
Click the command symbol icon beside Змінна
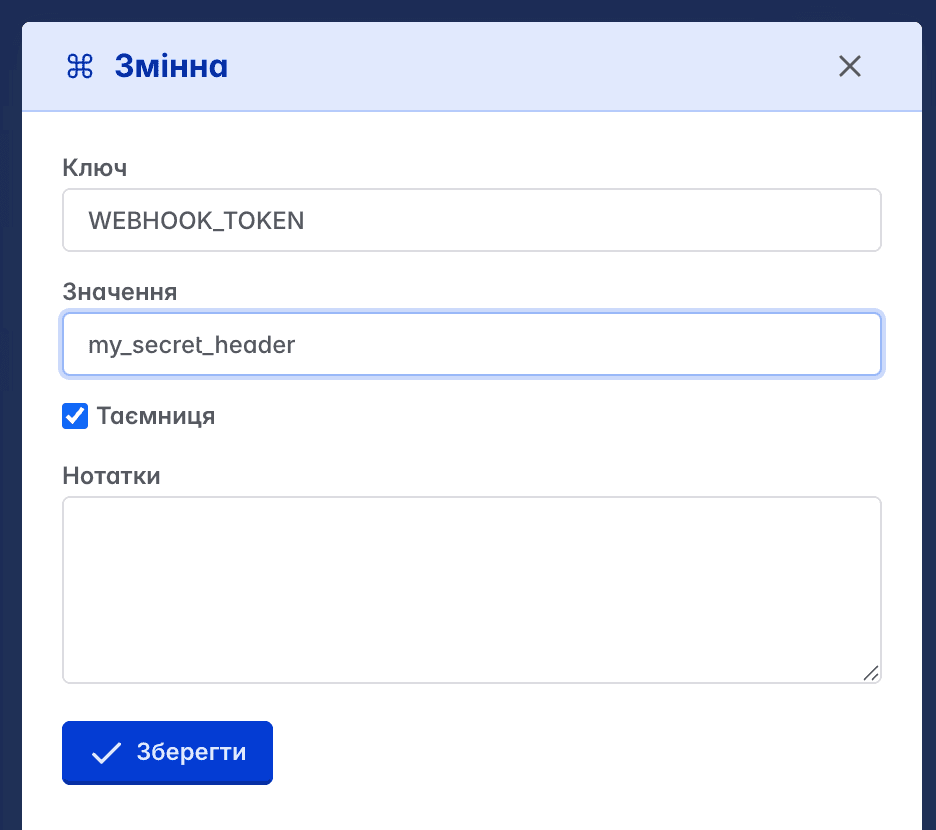click(x=79, y=66)
